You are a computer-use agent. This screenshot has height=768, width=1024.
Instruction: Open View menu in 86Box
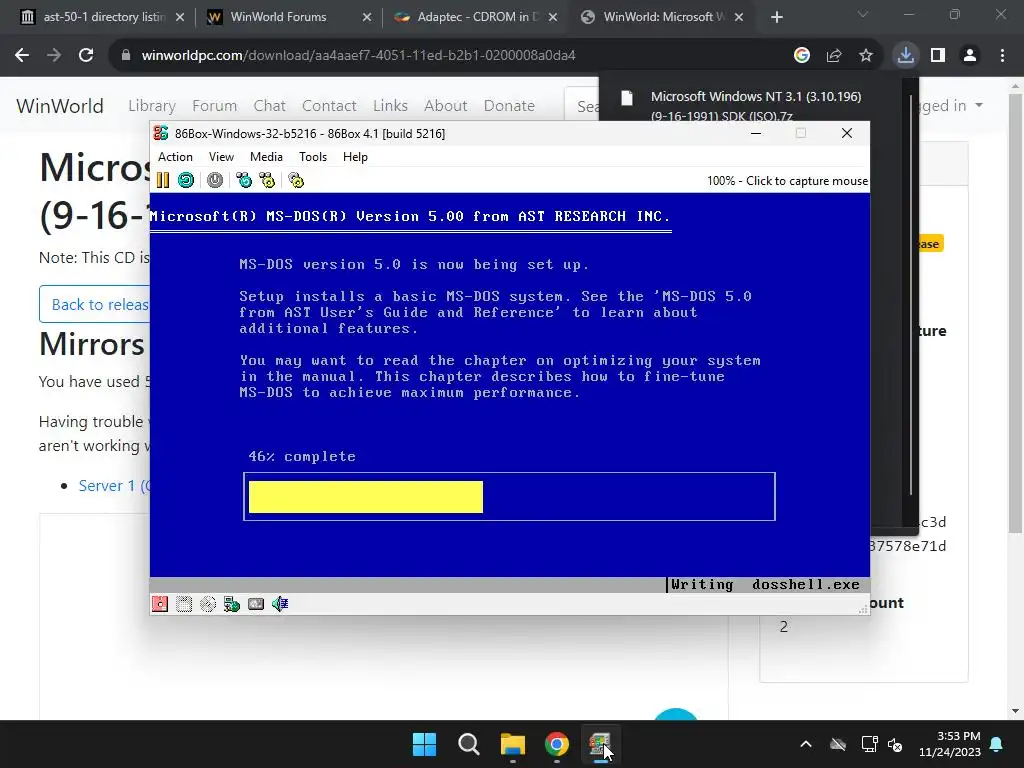[221, 157]
